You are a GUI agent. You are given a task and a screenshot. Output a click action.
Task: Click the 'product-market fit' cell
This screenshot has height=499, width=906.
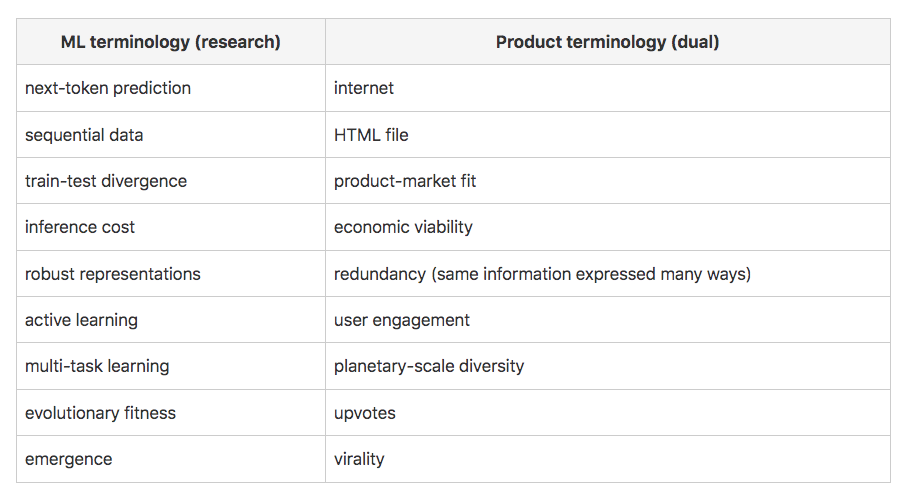[x=405, y=181]
